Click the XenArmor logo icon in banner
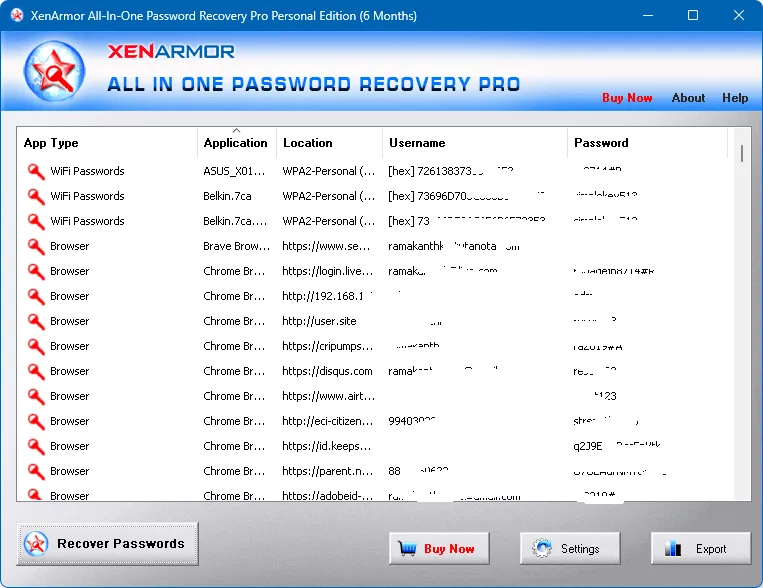 [x=48, y=69]
